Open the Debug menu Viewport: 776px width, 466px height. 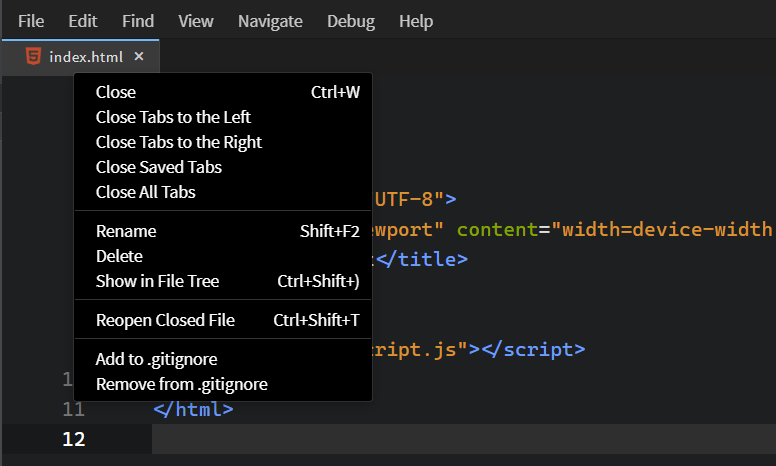point(351,21)
